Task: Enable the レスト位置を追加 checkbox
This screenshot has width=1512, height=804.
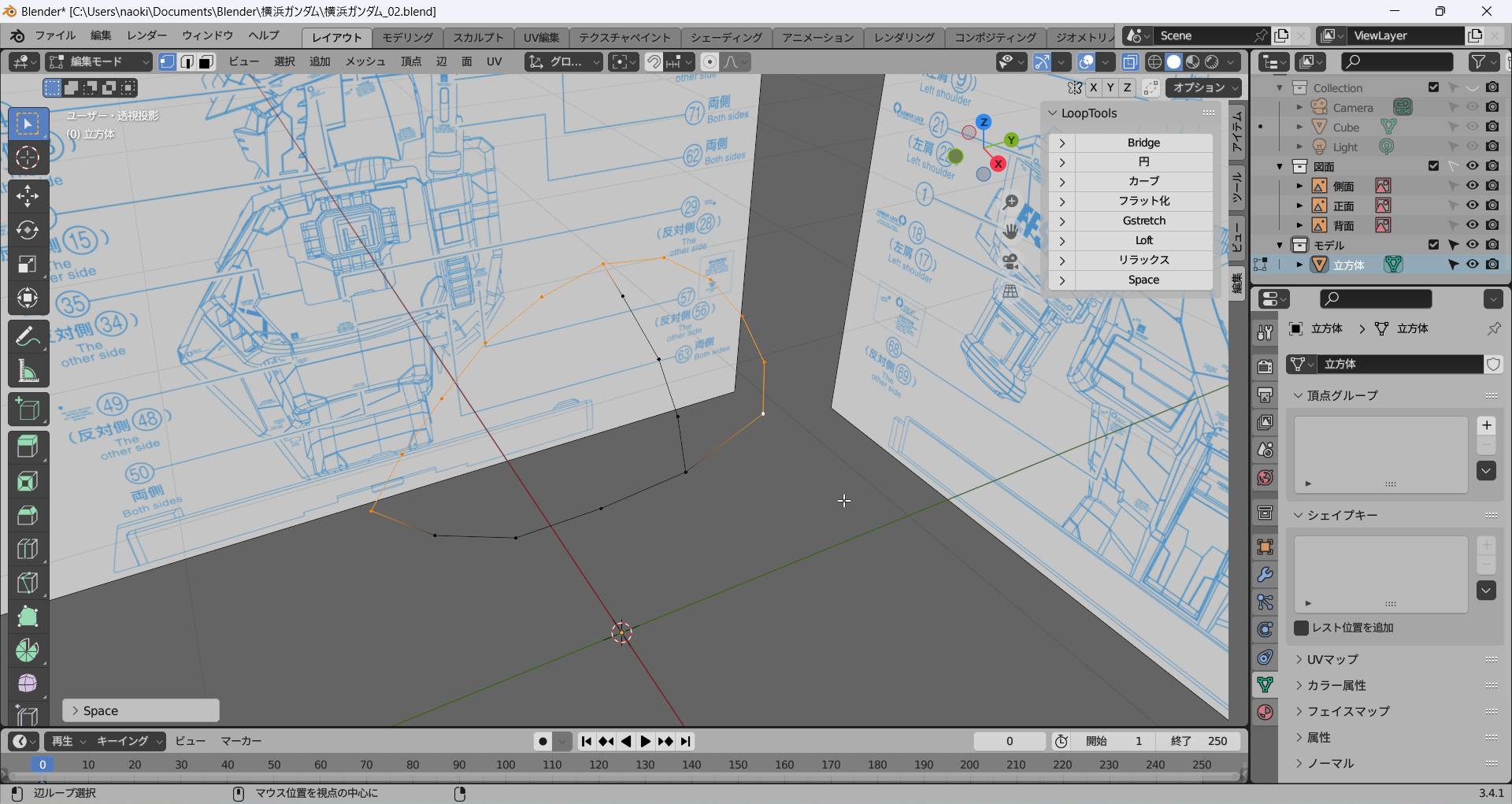Action: tap(1302, 628)
